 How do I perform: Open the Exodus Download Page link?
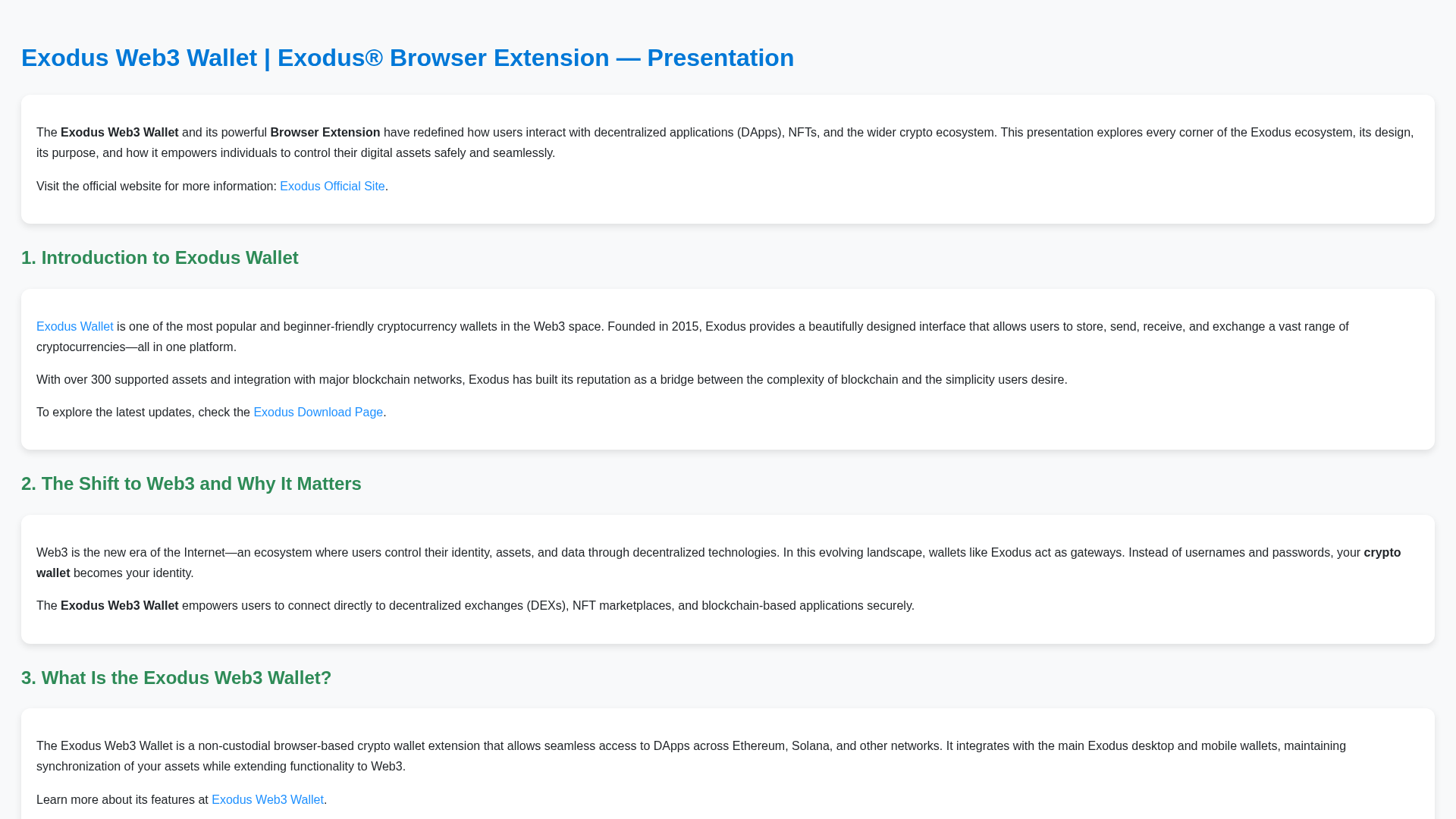(318, 412)
